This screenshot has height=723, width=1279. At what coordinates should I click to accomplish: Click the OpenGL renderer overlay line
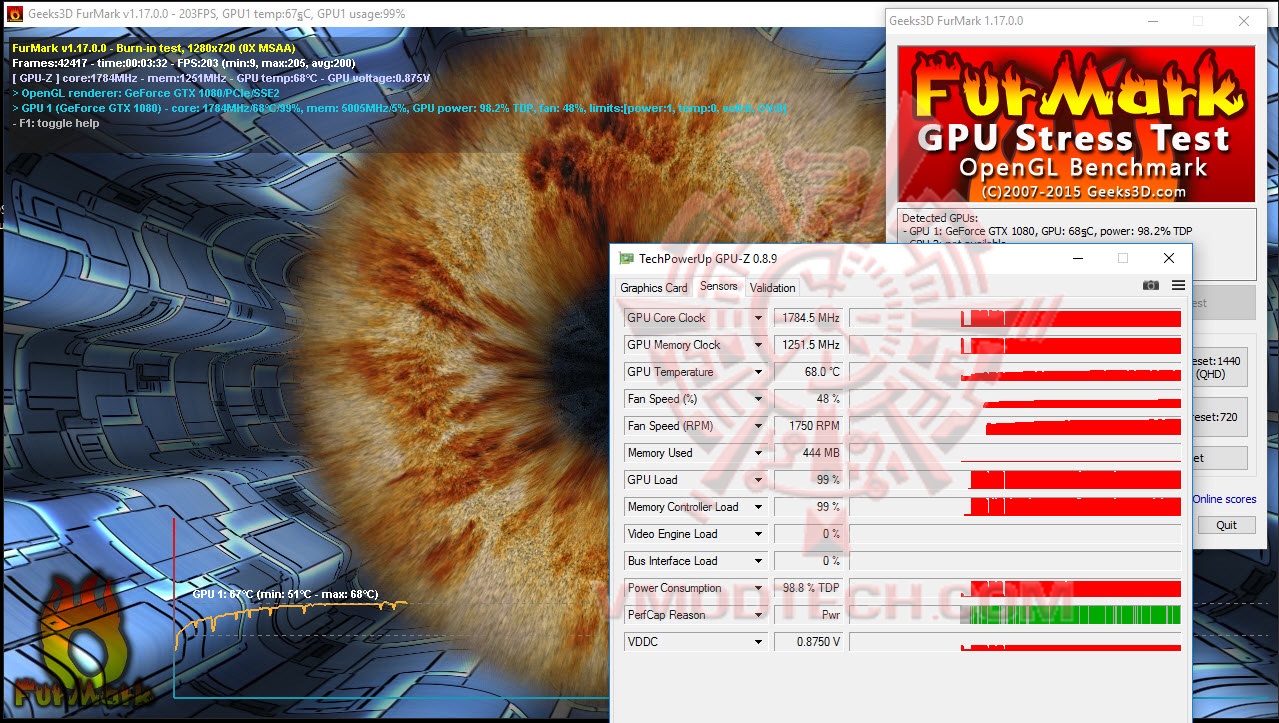pos(146,93)
